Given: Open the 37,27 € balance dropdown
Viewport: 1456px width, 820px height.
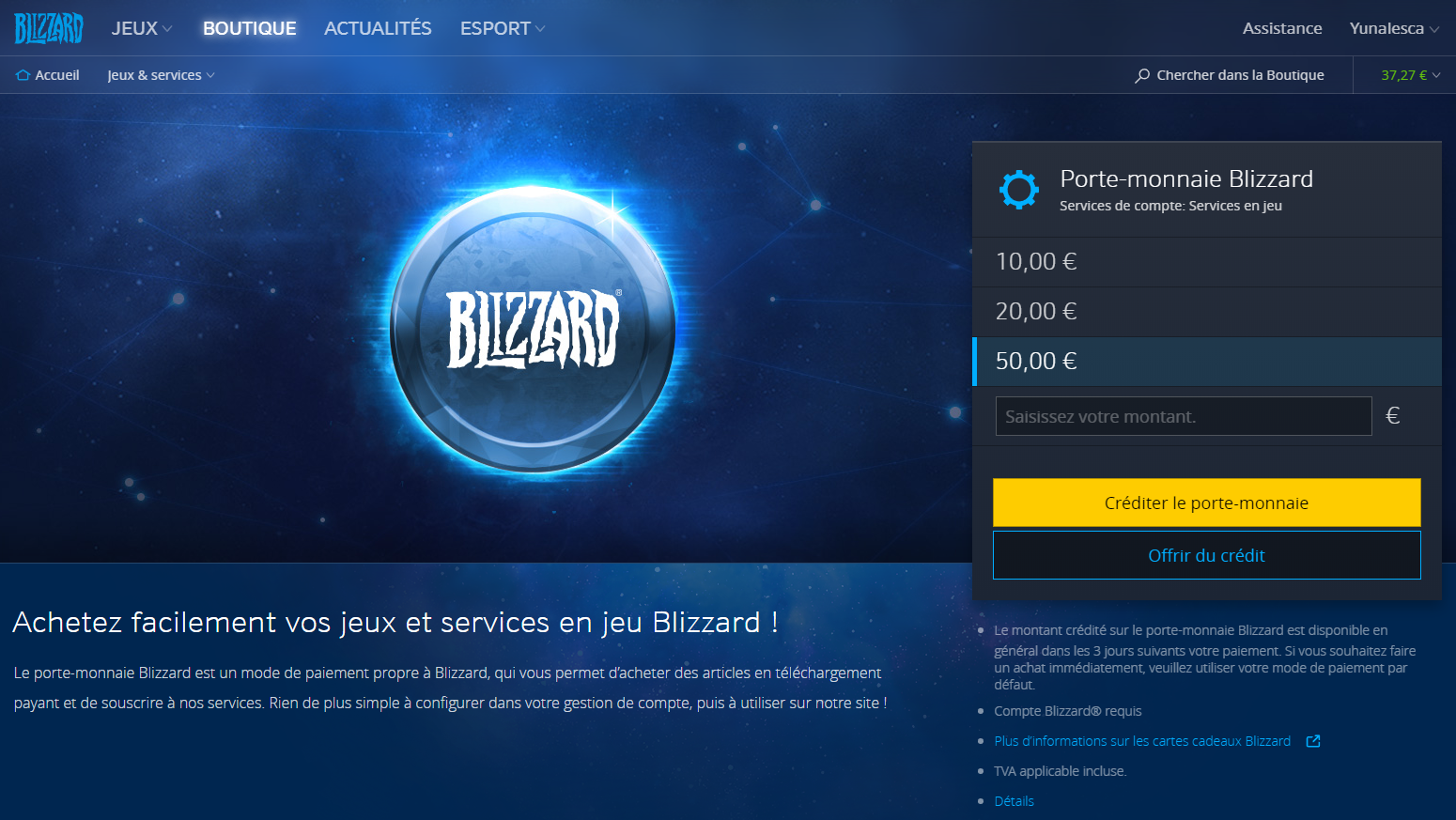Looking at the screenshot, I should point(1410,75).
